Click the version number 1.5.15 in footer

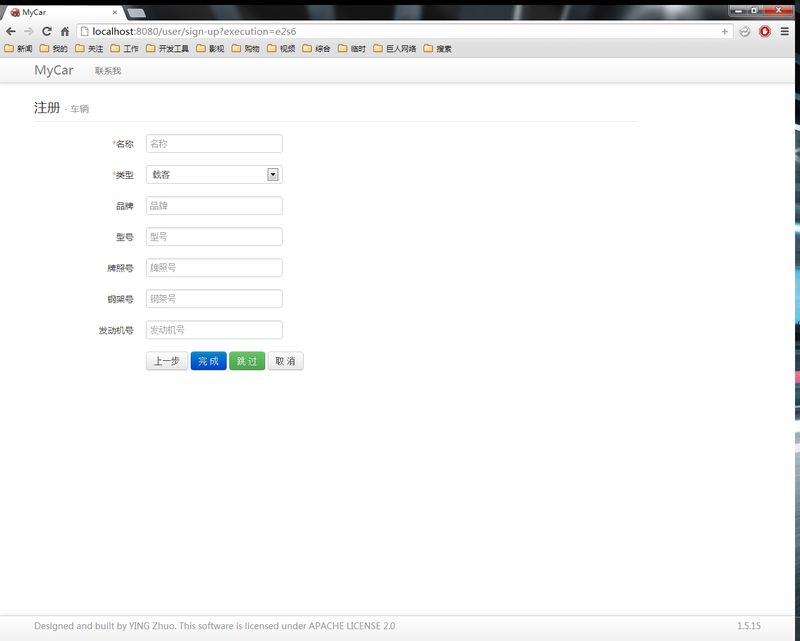coord(749,626)
